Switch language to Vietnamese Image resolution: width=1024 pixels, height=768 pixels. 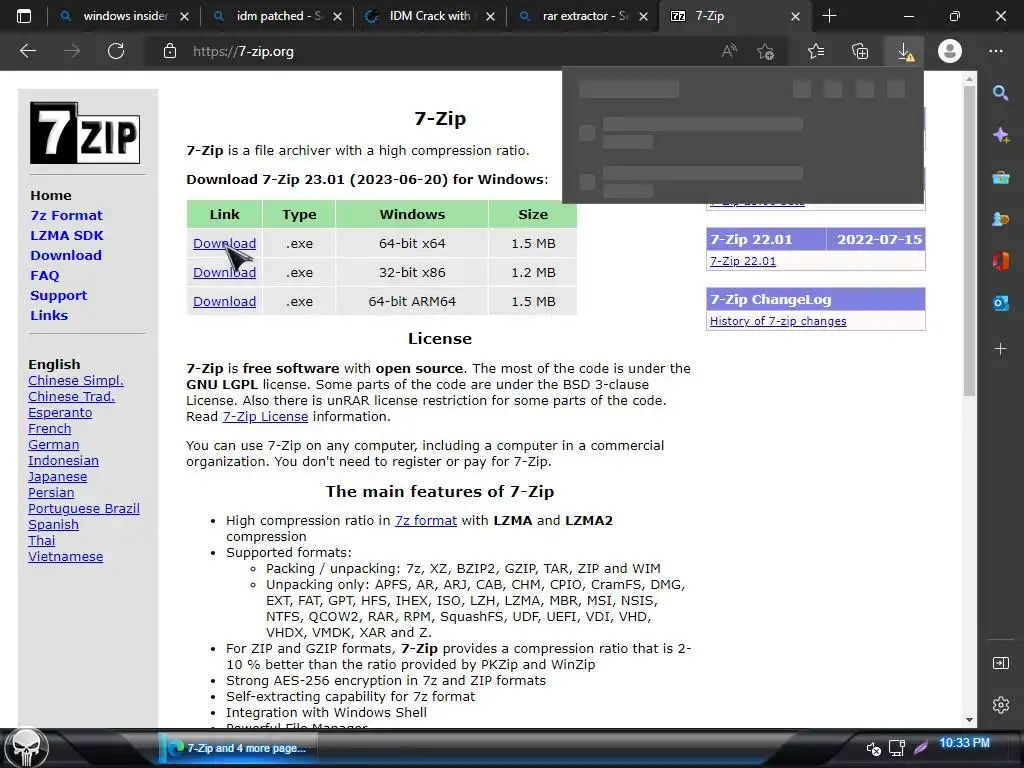(x=65, y=556)
